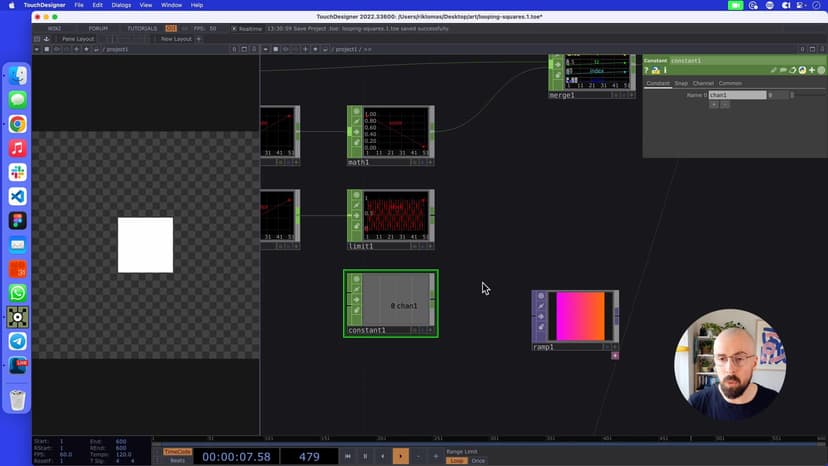Select the Once range limit option
828x466 pixels.
(x=478, y=461)
